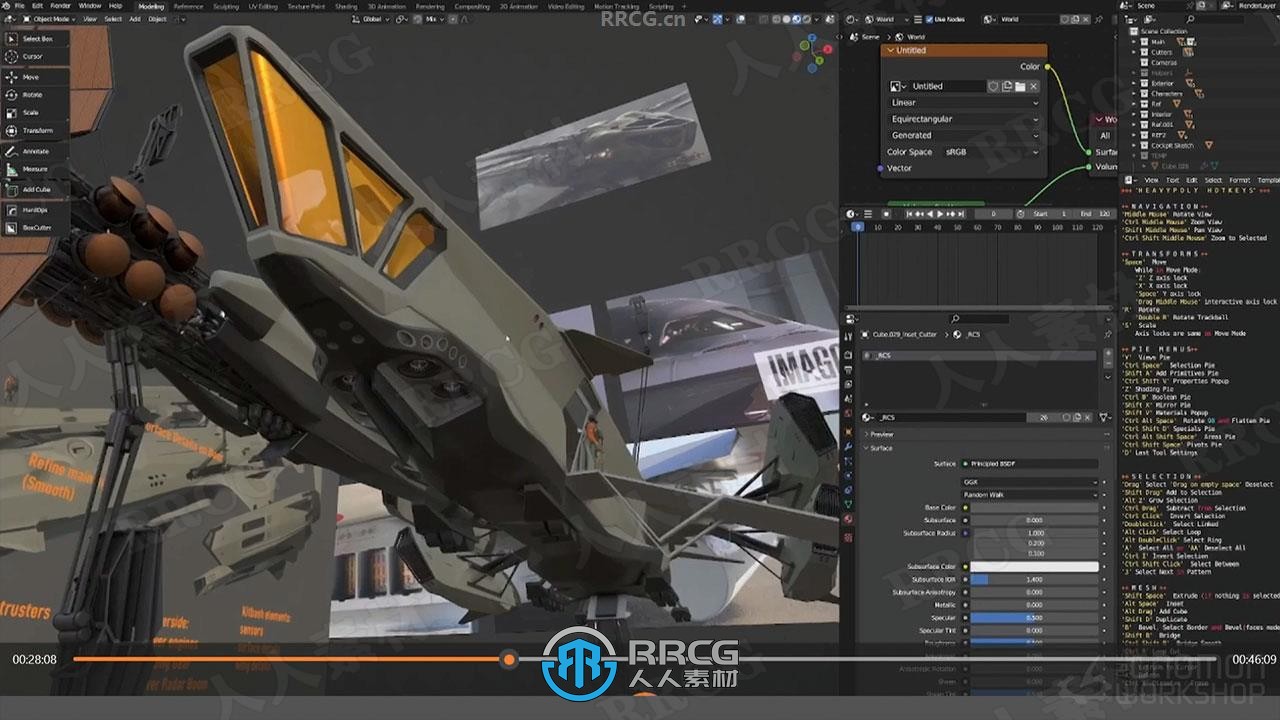The height and width of the screenshot is (720, 1280).
Task: Open the Object Mode dropdown
Action: (x=49, y=19)
